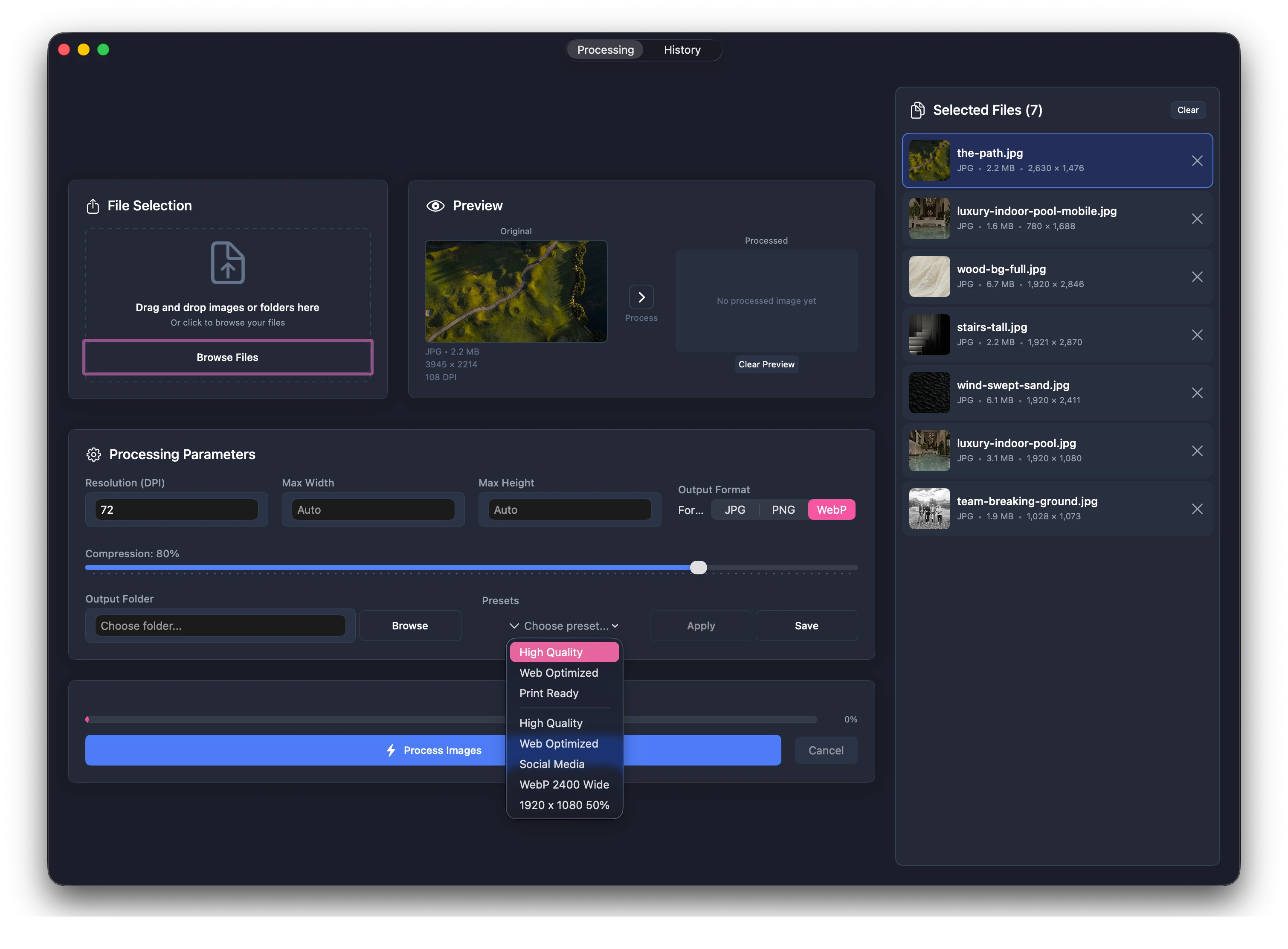Image resolution: width=1288 pixels, height=949 pixels.
Task: Select PNG as the output format
Action: (x=783, y=509)
